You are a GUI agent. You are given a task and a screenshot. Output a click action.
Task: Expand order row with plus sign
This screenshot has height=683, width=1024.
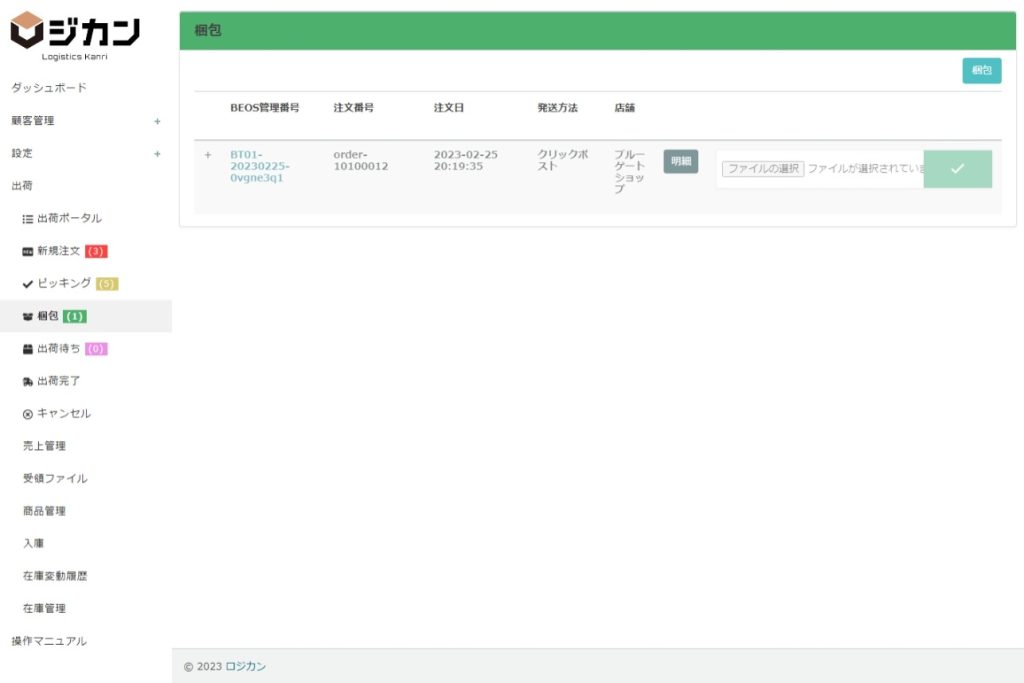(208, 155)
